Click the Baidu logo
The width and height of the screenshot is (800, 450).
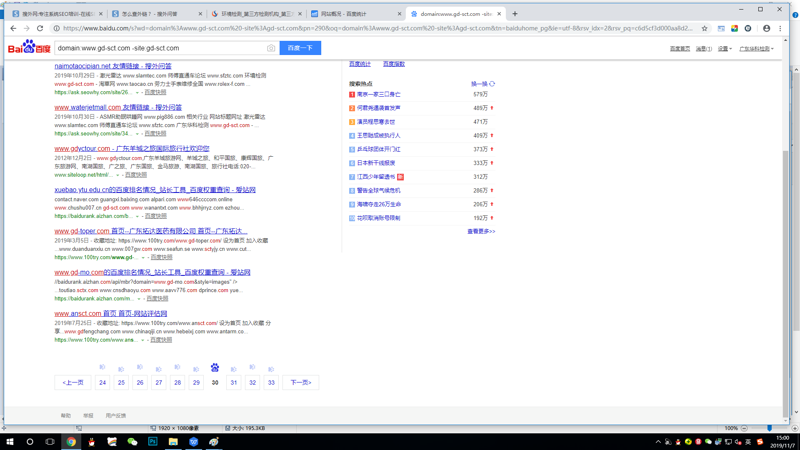29,48
